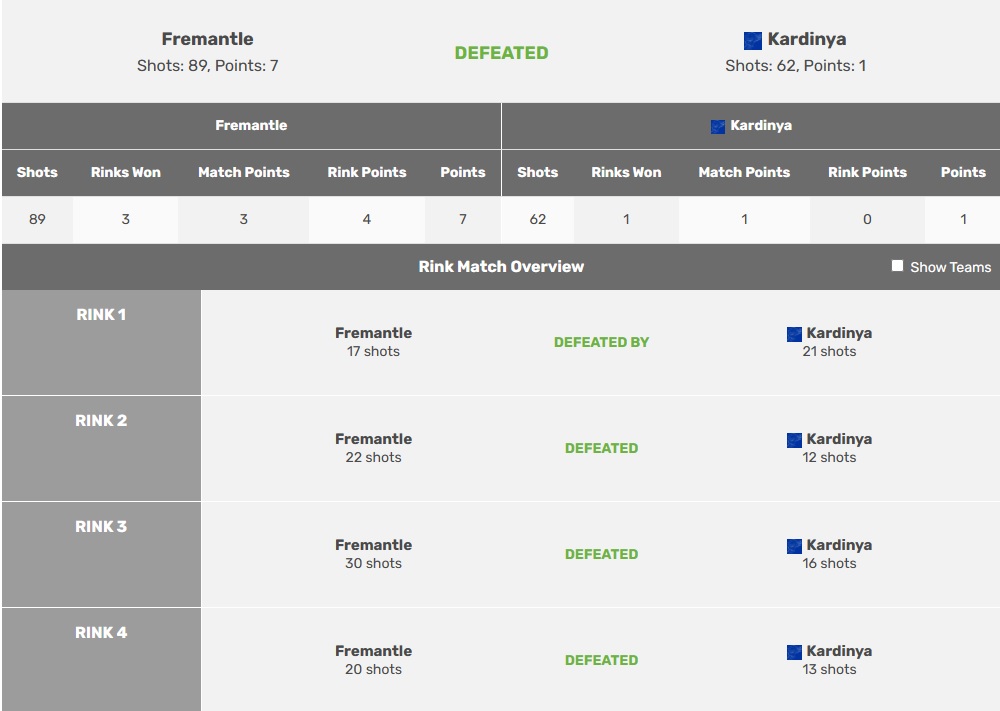Open Kardinya team name in top header
1000x711 pixels.
tap(806, 40)
